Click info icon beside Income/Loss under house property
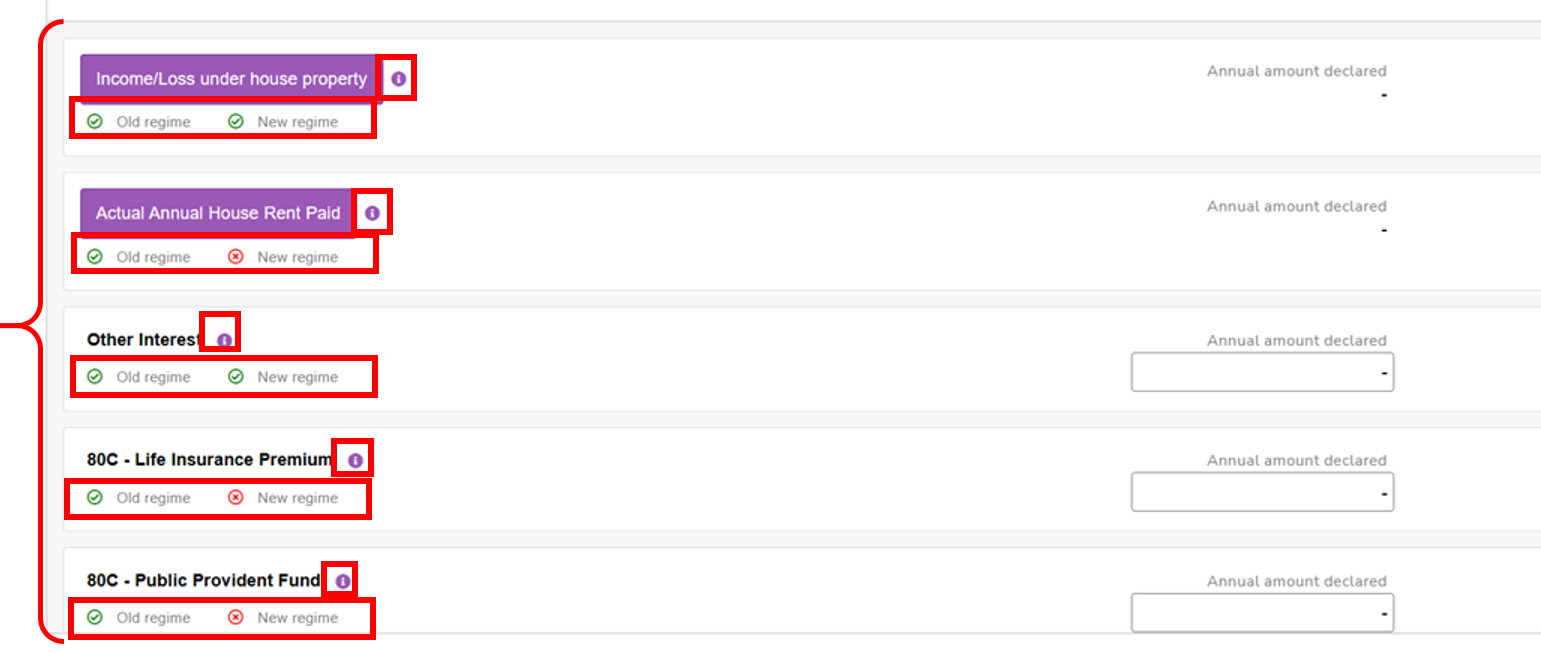The width and height of the screenshot is (1541, 653). click(399, 79)
